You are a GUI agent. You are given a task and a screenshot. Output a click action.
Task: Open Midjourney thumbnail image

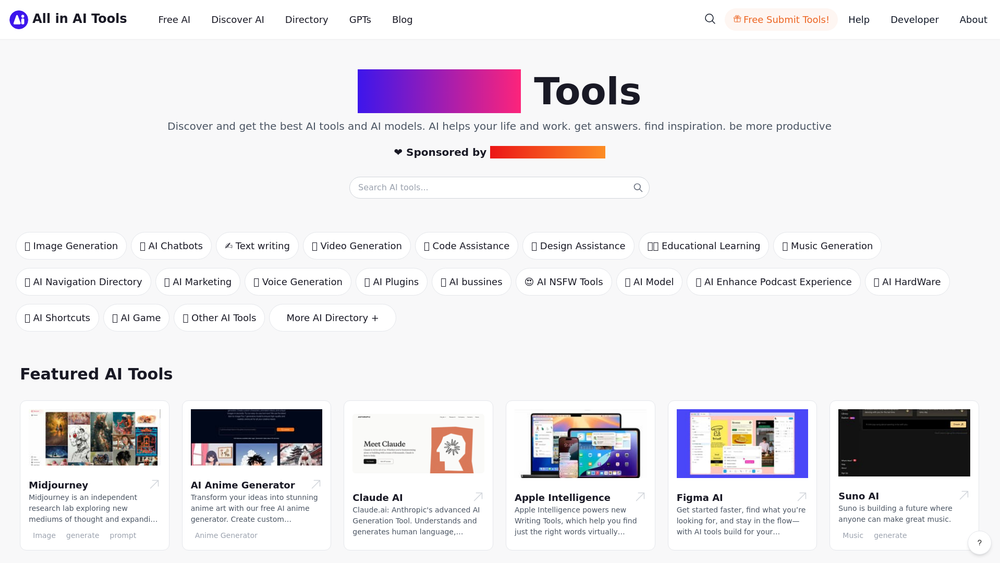pyautogui.click(x=94, y=437)
